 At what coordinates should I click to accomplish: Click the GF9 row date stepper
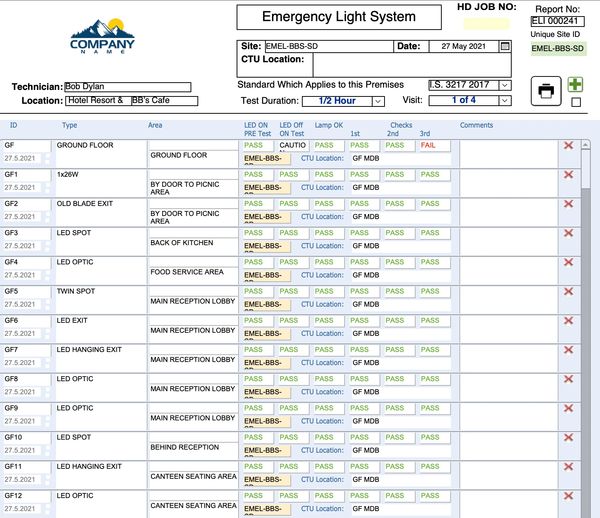47,421
